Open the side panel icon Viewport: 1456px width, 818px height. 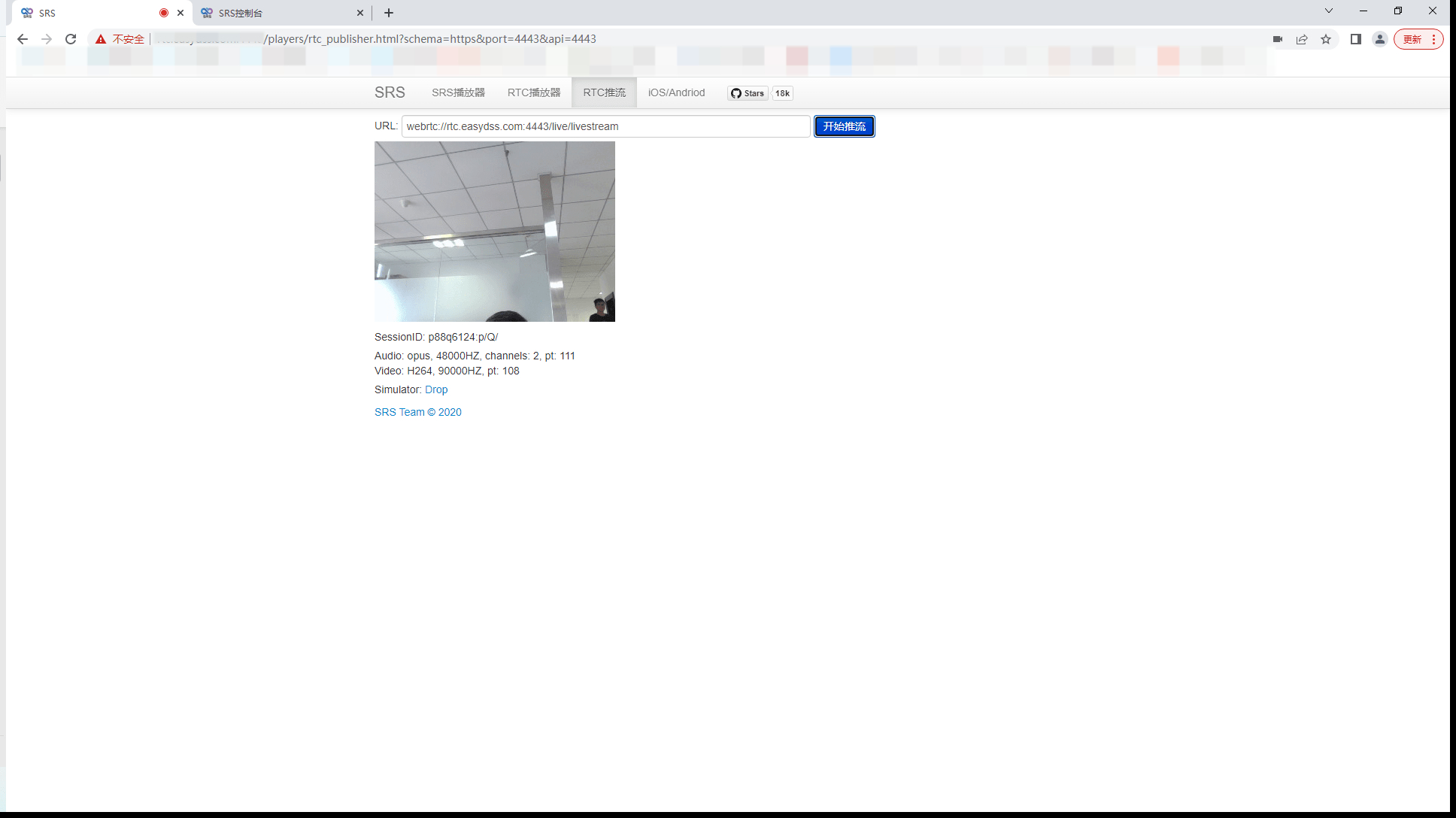pos(1356,39)
